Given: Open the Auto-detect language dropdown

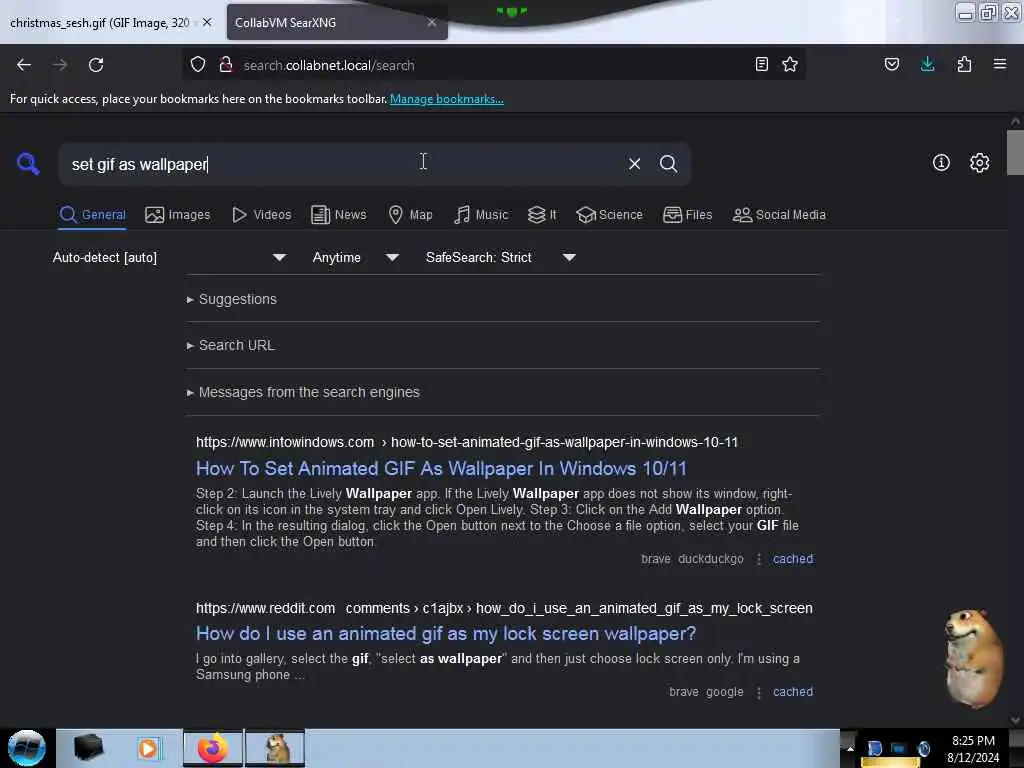Looking at the screenshot, I should point(169,257).
